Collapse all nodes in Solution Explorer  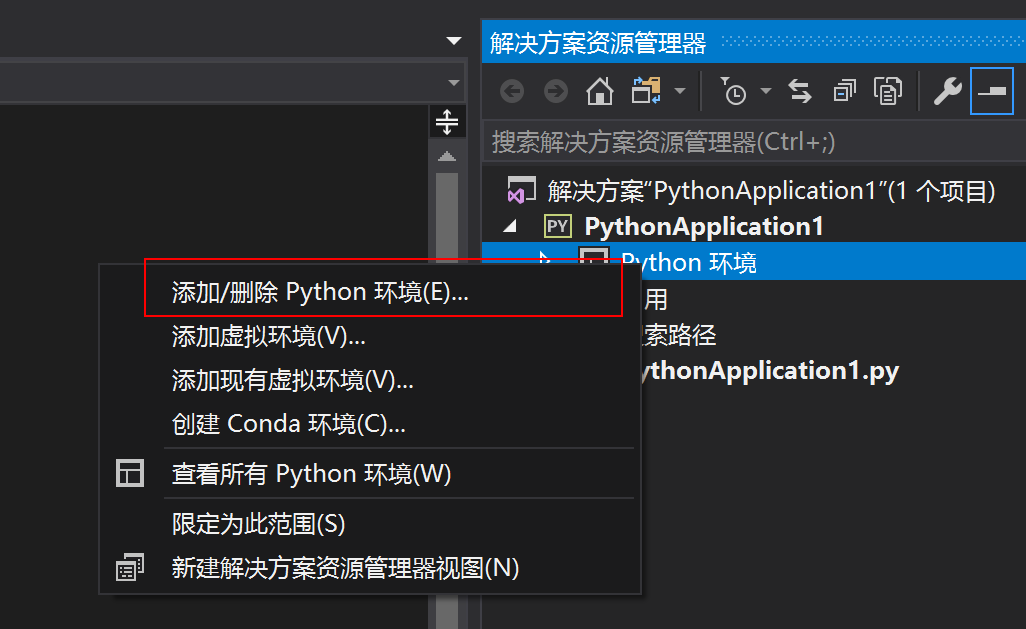pos(844,91)
